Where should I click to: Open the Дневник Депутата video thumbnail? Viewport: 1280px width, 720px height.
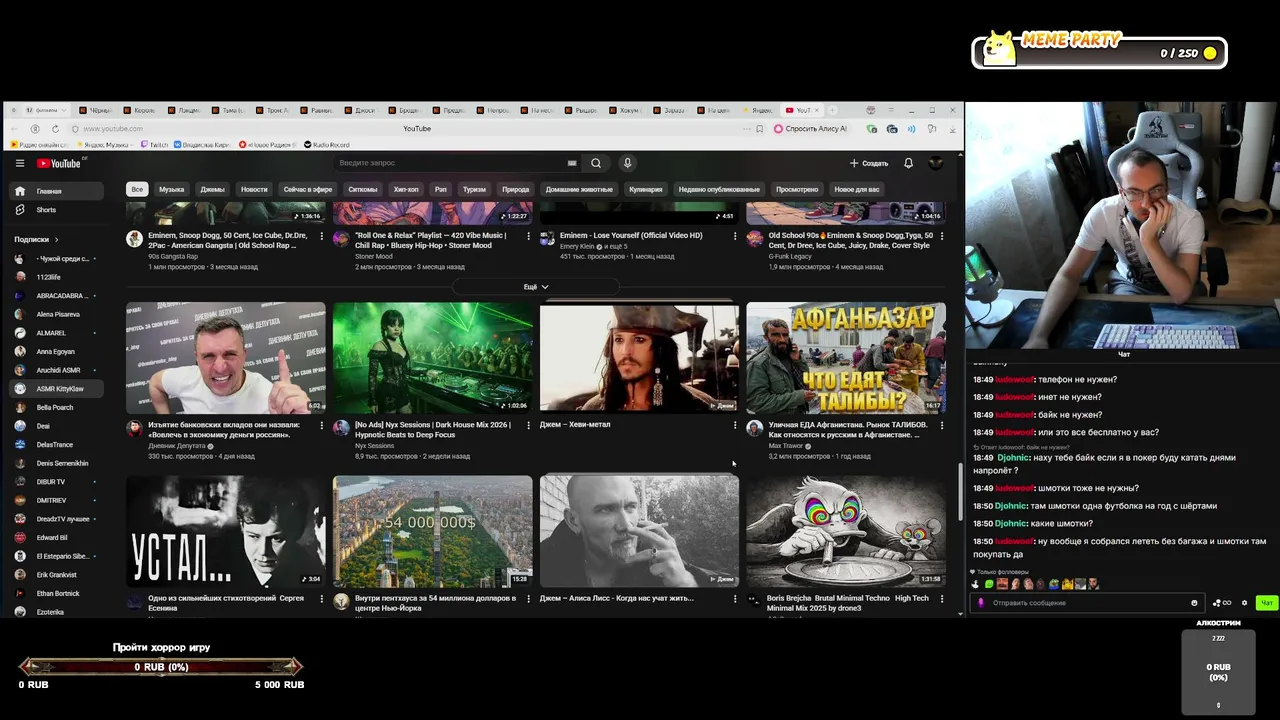226,358
